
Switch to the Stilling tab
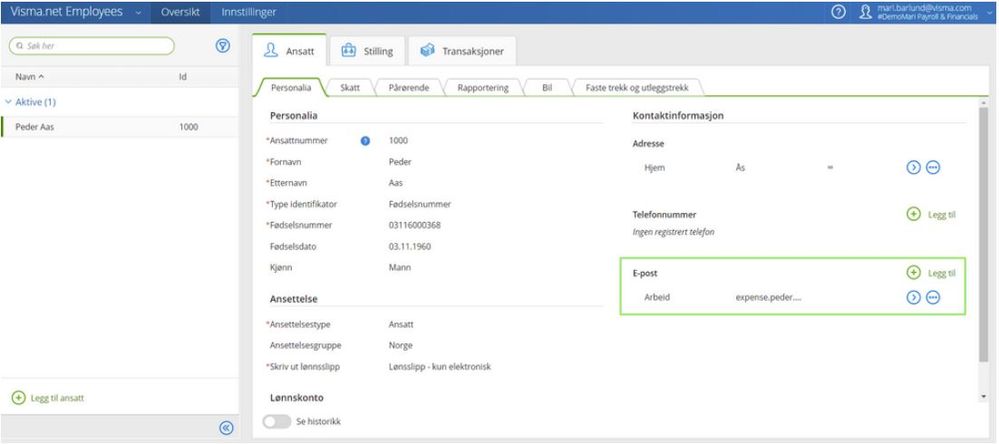(367, 51)
